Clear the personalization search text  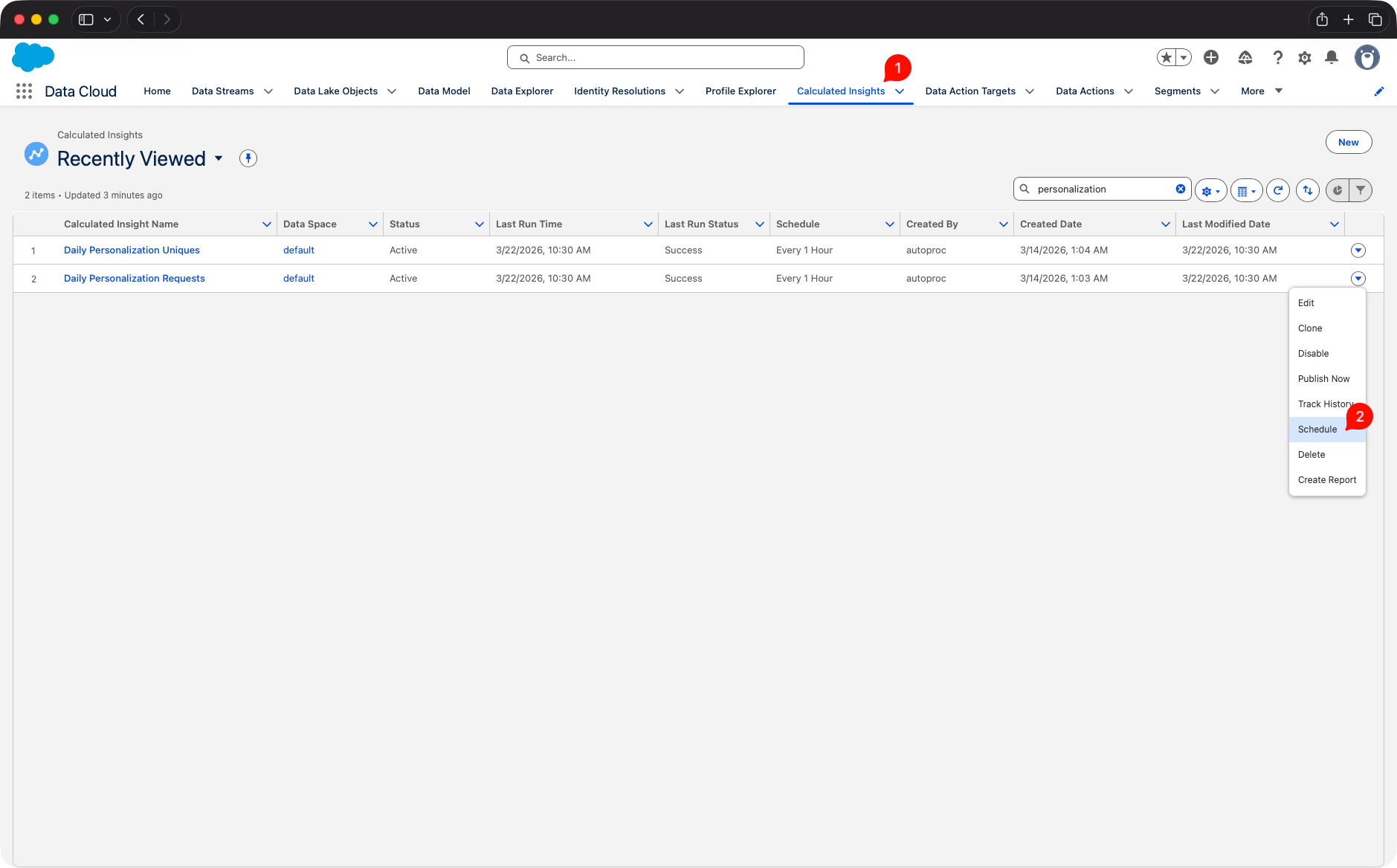[1182, 189]
